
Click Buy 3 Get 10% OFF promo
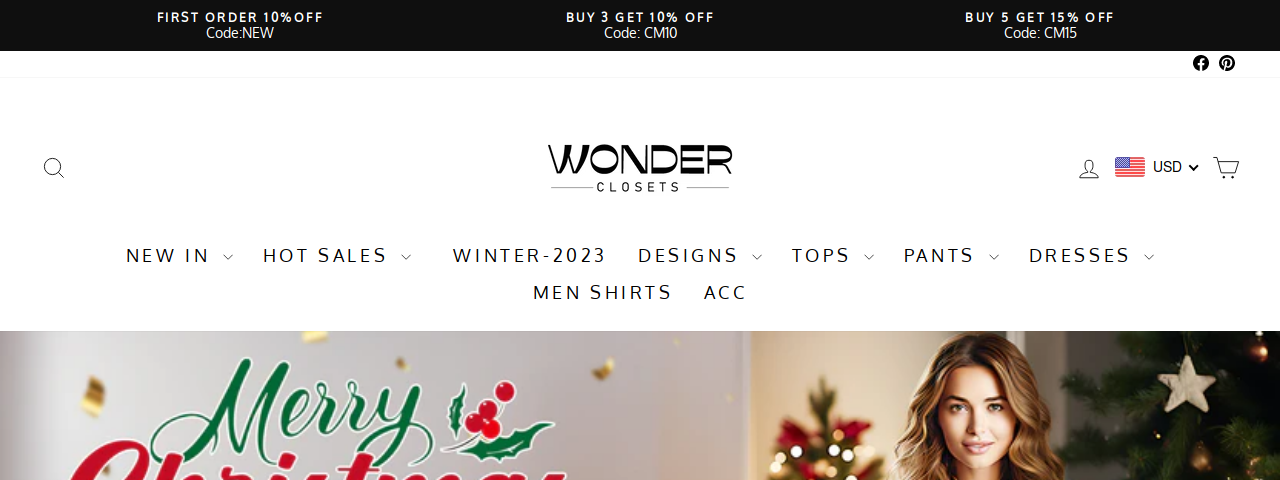pos(640,25)
